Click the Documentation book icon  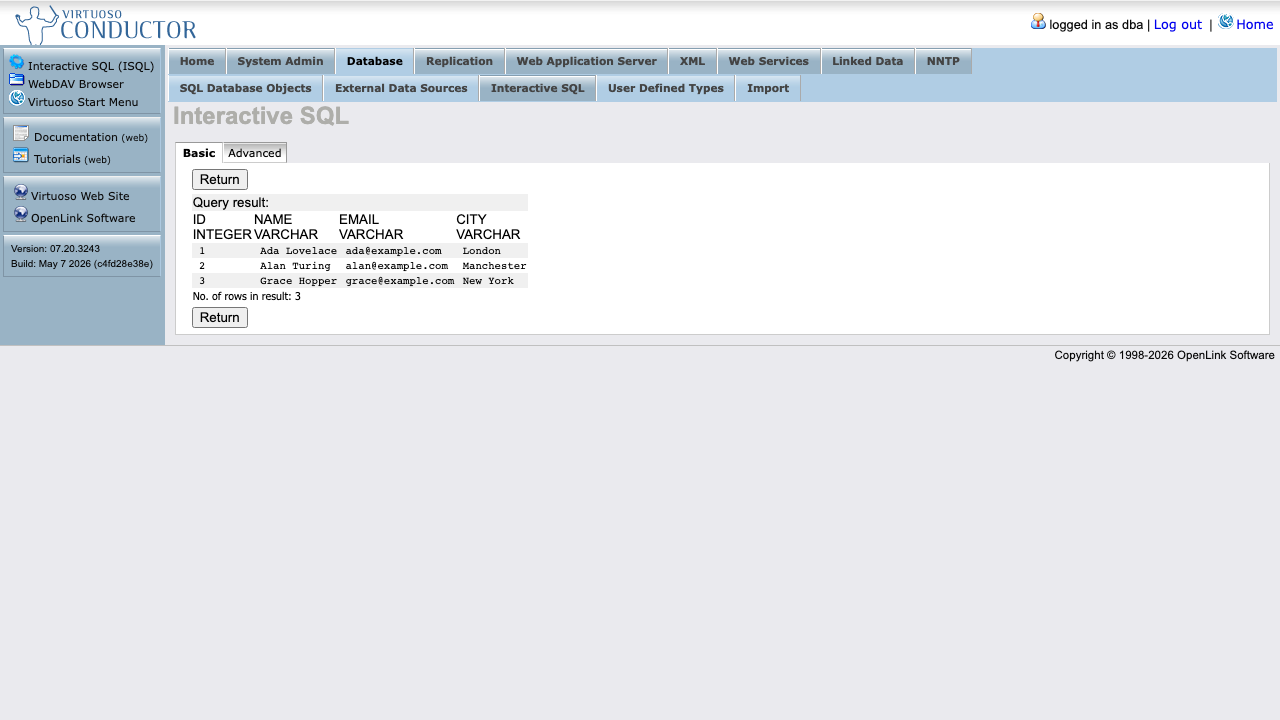coord(21,133)
